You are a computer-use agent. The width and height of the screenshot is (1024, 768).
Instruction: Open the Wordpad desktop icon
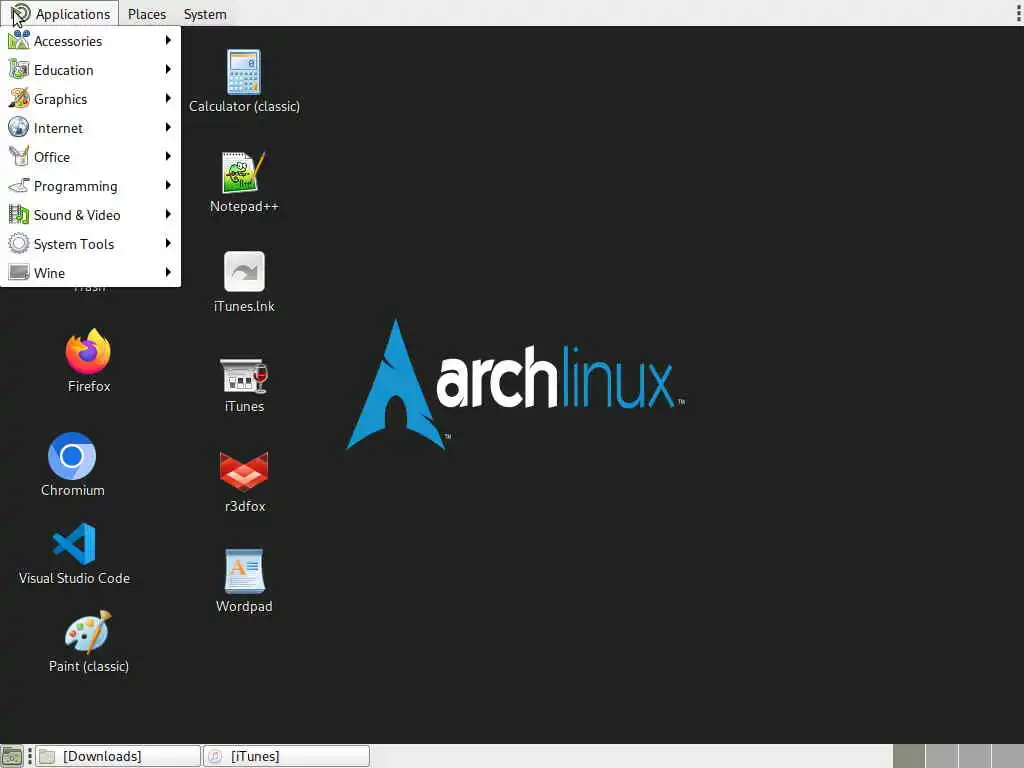pyautogui.click(x=244, y=571)
